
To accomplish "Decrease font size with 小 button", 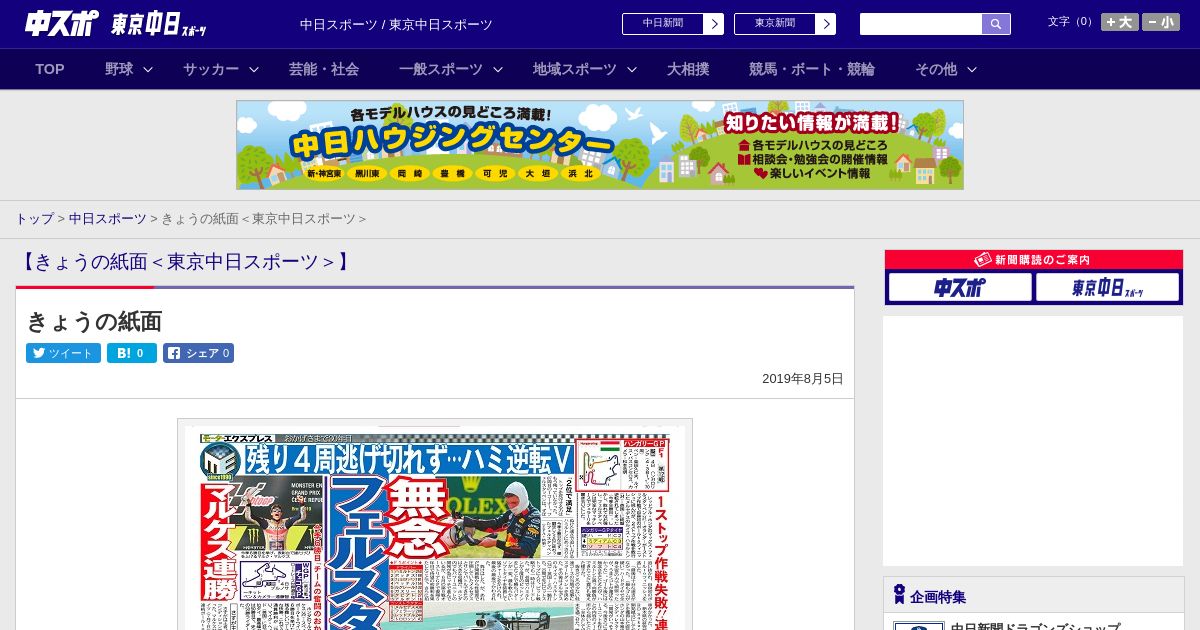I will point(1161,22).
